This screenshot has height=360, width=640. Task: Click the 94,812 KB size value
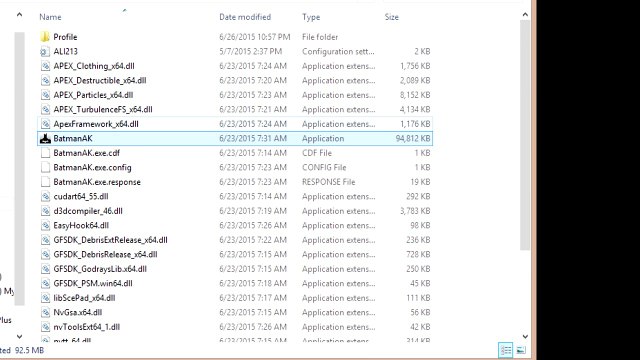[413, 138]
